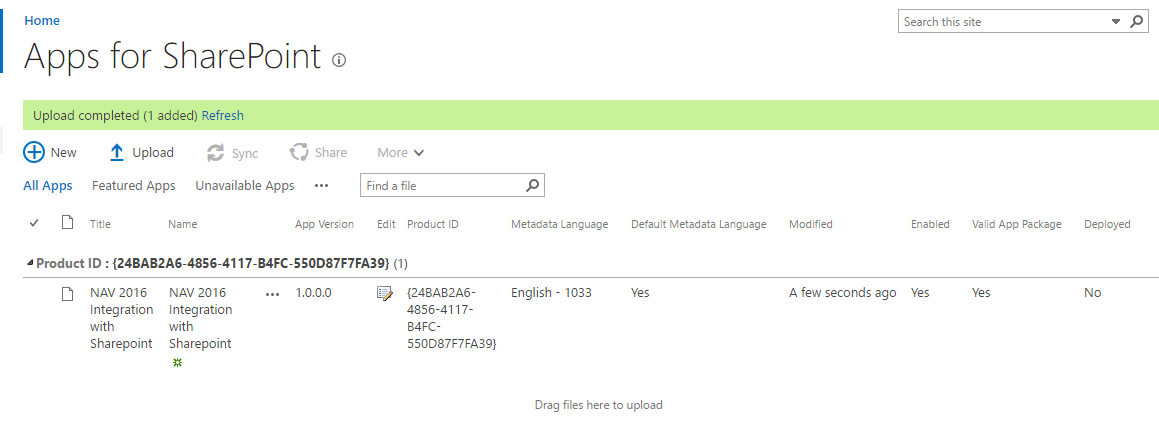Open the edit properties icon for NAV 2016
1159x429 pixels.
point(385,294)
